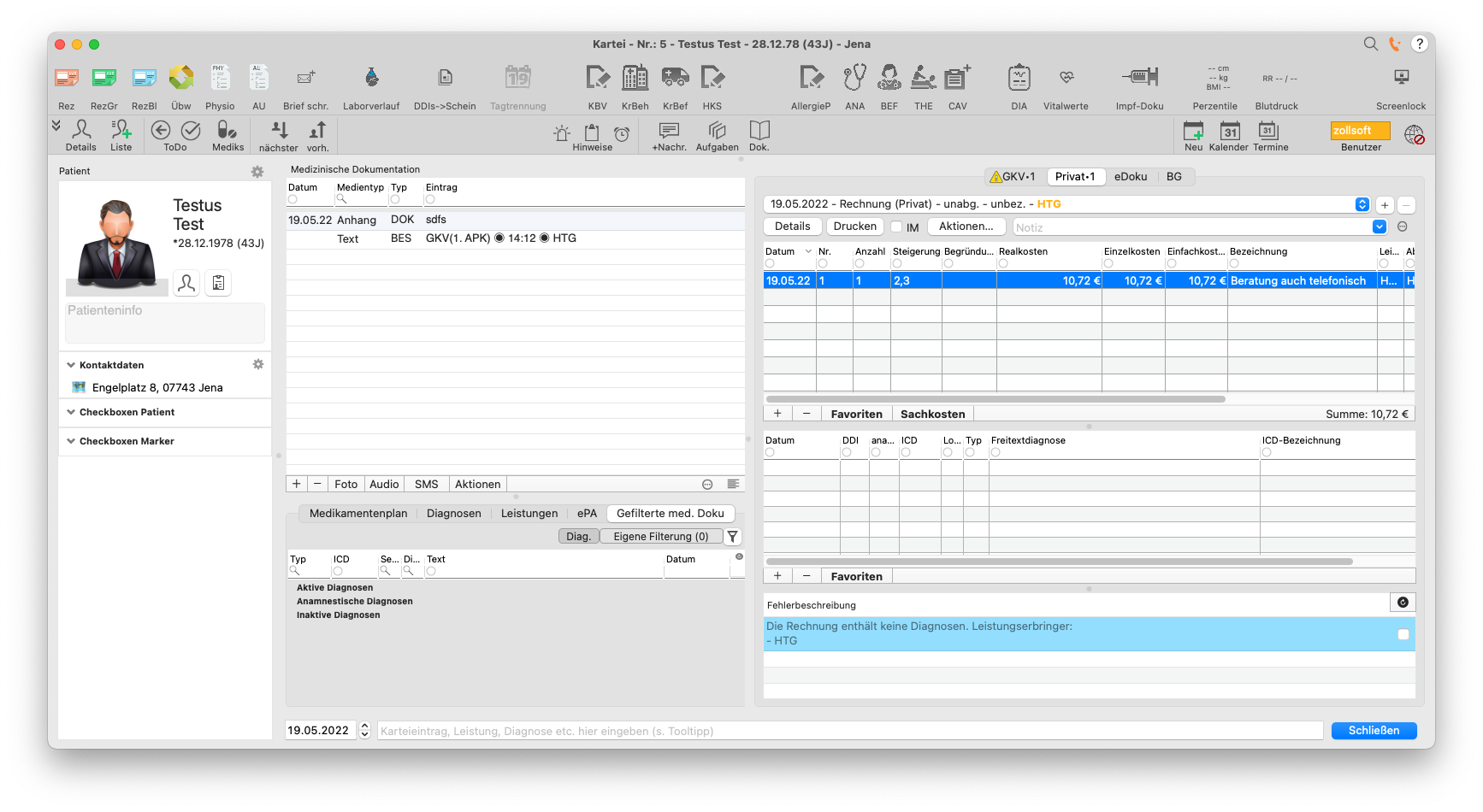The width and height of the screenshot is (1483, 812).
Task: Open the ANA stethoscope icon
Action: pyautogui.click(x=855, y=77)
